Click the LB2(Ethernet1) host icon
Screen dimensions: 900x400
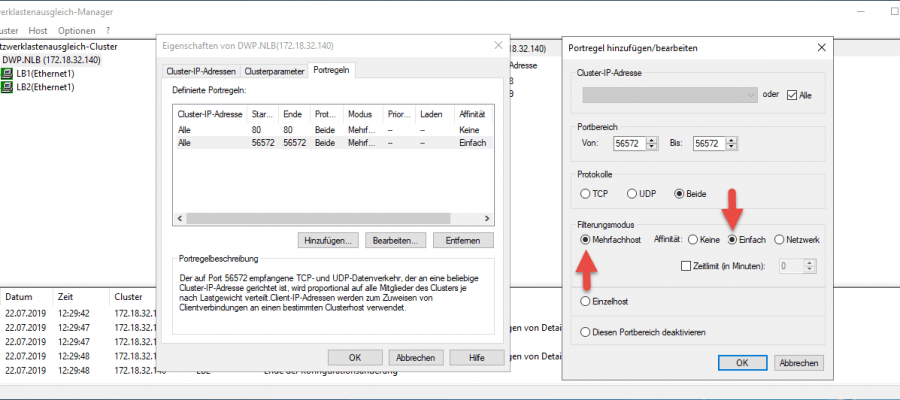pyautogui.click(x=8, y=87)
